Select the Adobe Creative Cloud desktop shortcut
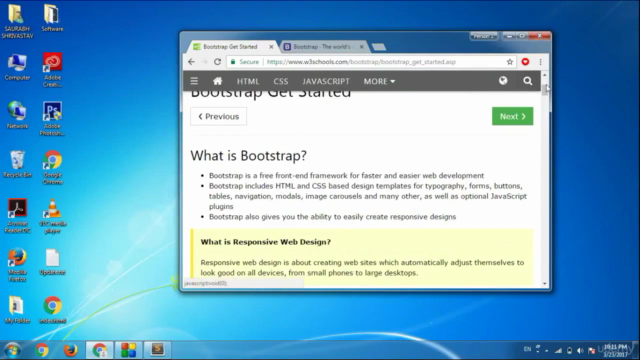Viewport: 640px width, 360px height. (52, 69)
